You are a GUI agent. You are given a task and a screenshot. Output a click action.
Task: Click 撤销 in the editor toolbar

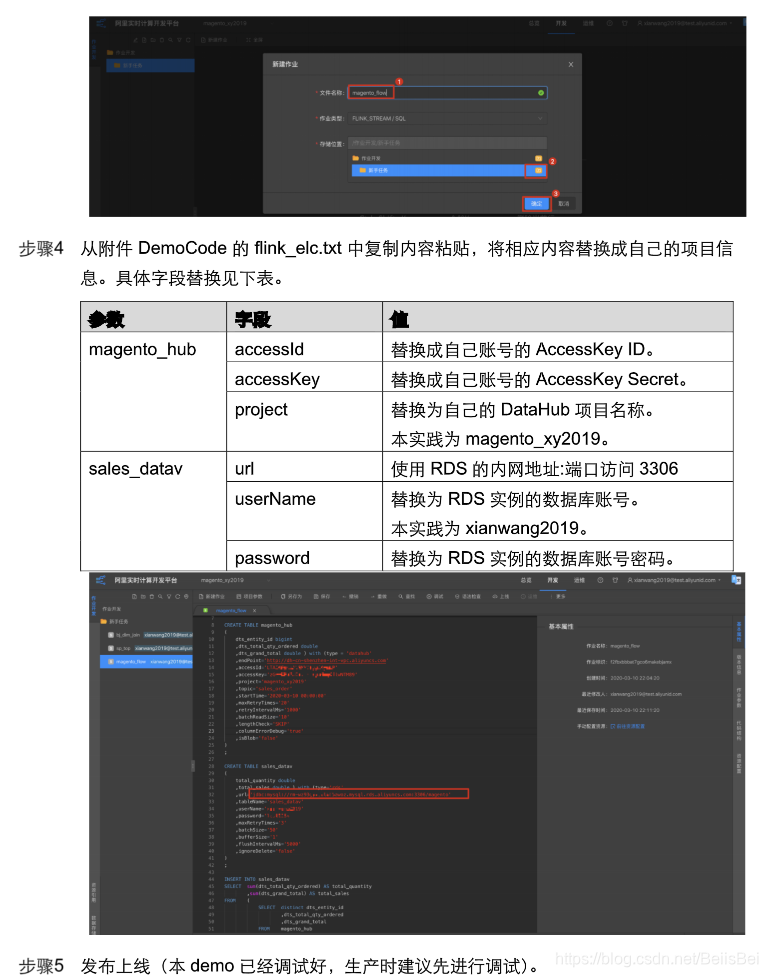(351, 596)
